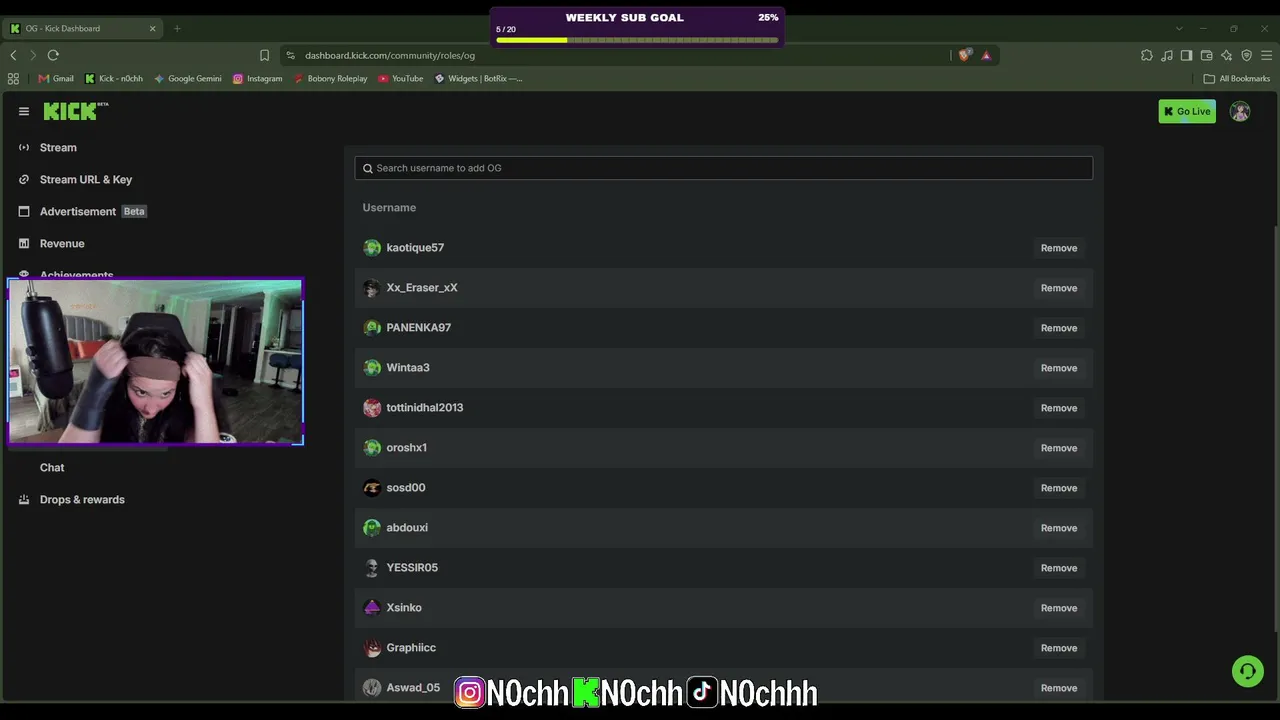The width and height of the screenshot is (1280, 720).
Task: Click the username PANENKA97
Action: point(419,328)
